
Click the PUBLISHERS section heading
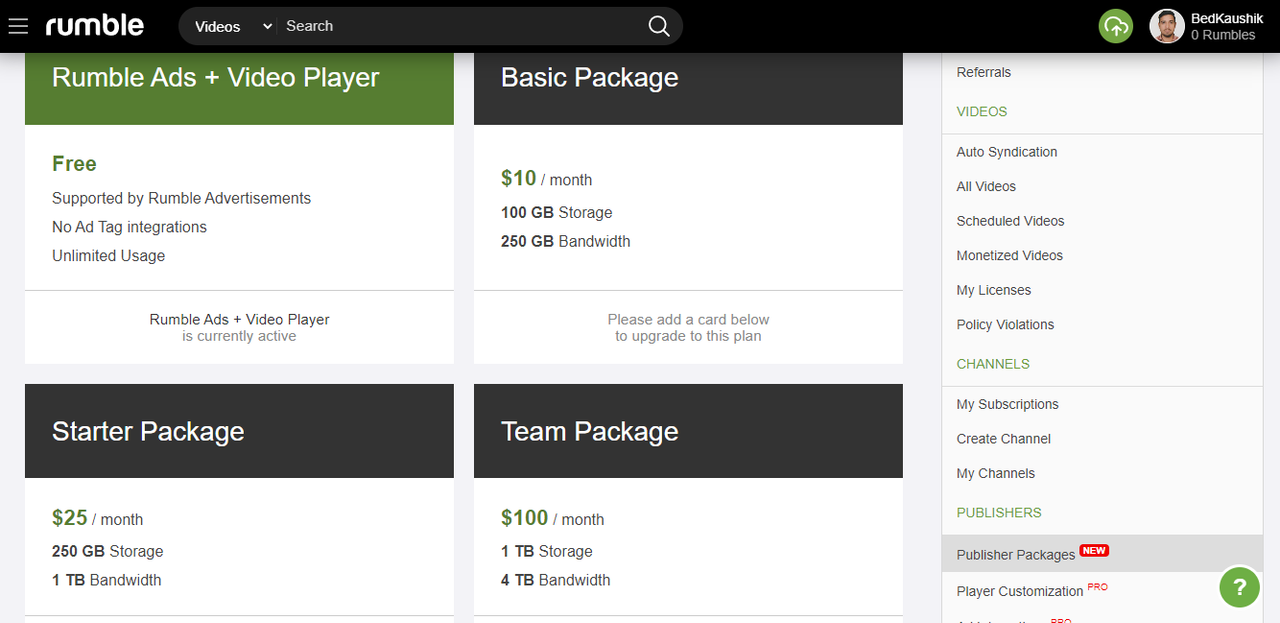999,512
